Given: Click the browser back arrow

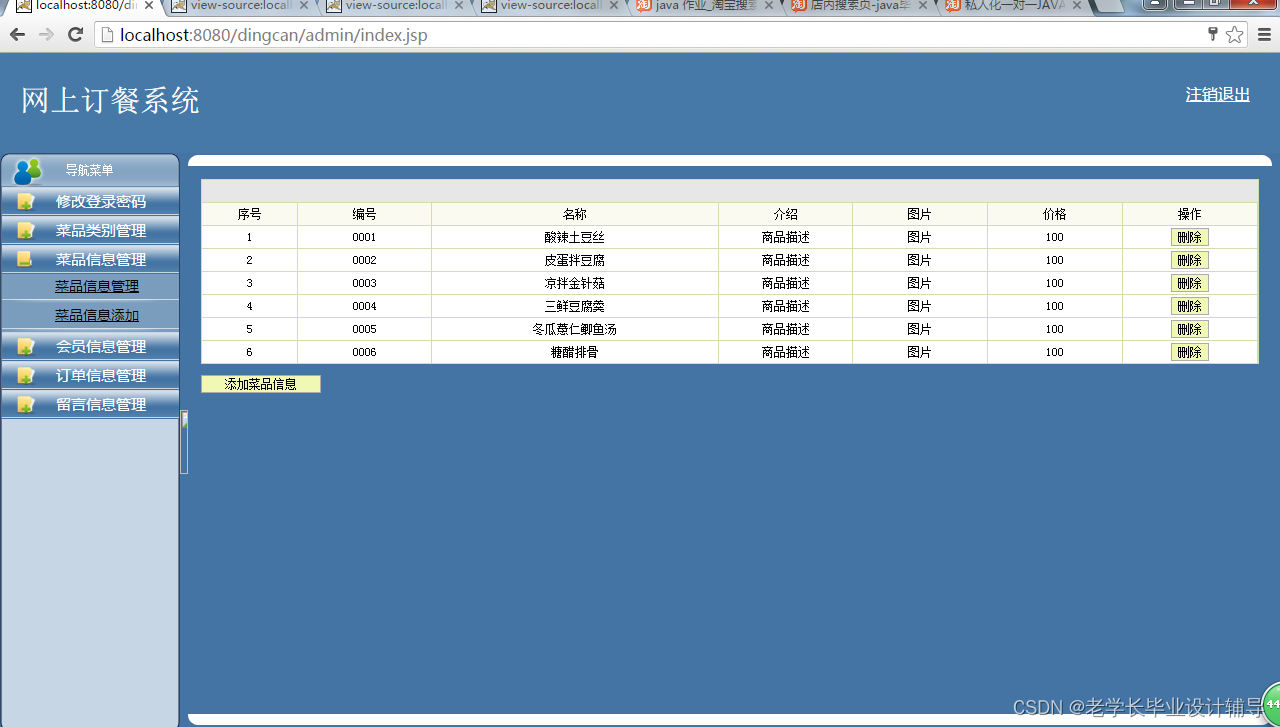Looking at the screenshot, I should click(x=17, y=35).
